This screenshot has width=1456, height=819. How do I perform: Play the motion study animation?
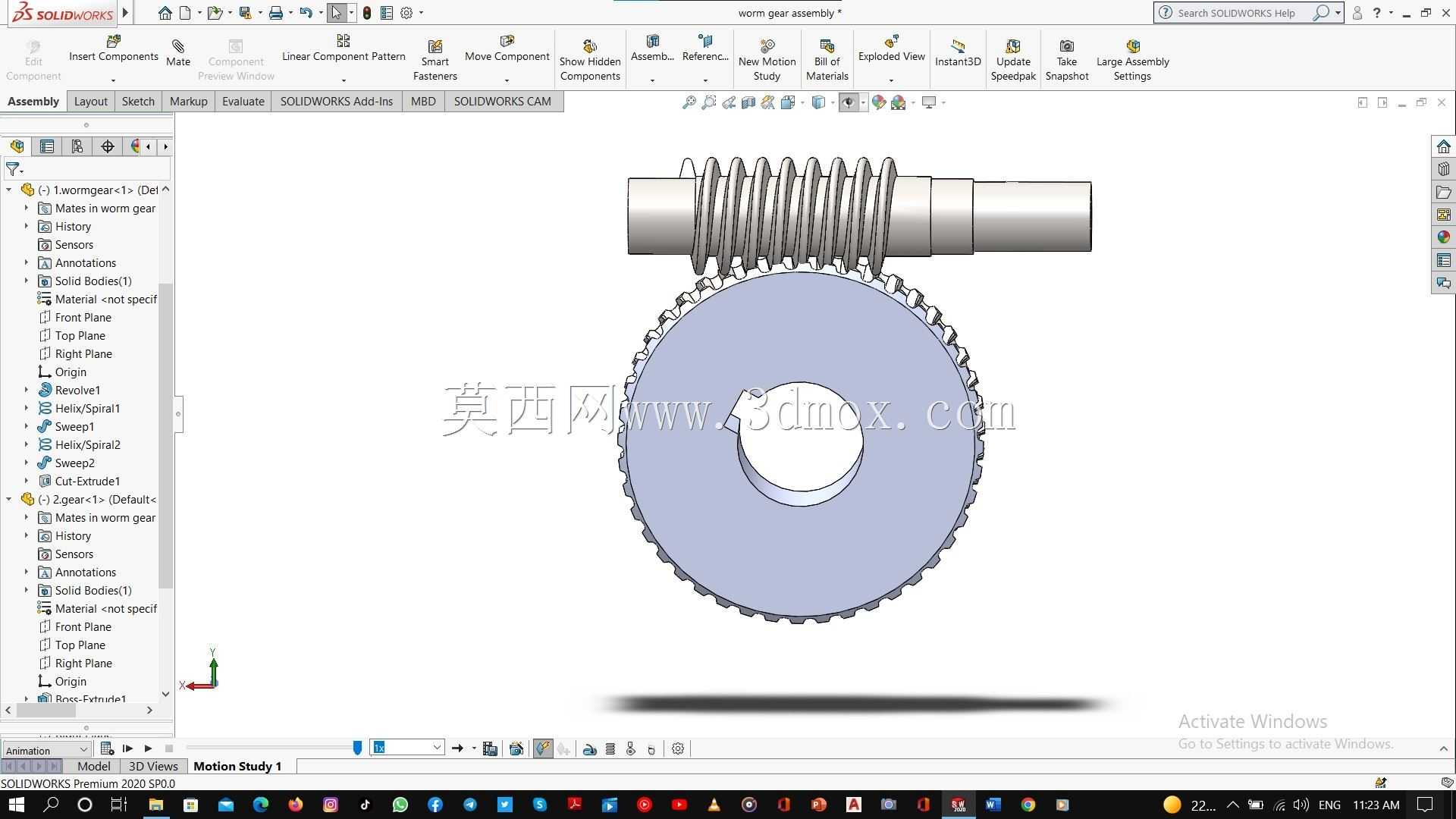click(148, 749)
